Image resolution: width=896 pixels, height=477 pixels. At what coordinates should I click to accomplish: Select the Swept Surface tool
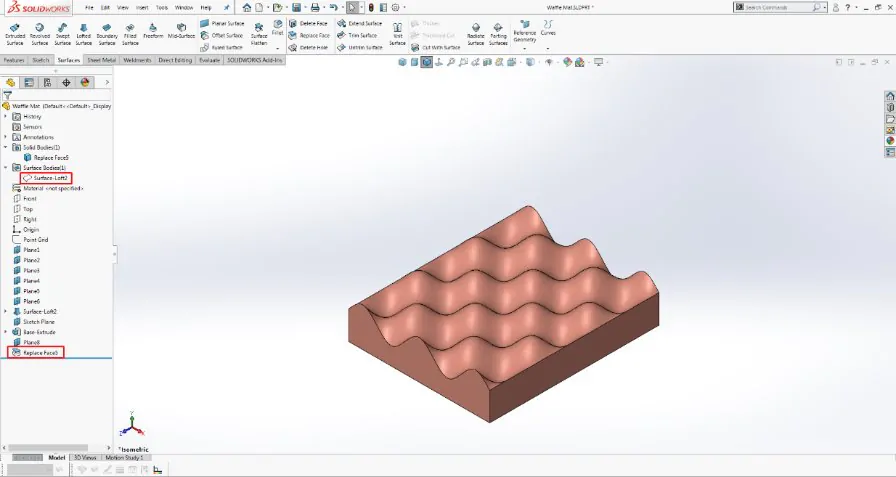point(62,34)
